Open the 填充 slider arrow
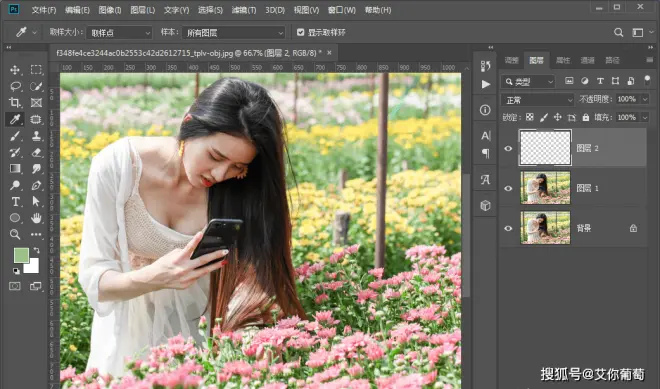This screenshot has height=389, width=660. pyautogui.click(x=645, y=117)
